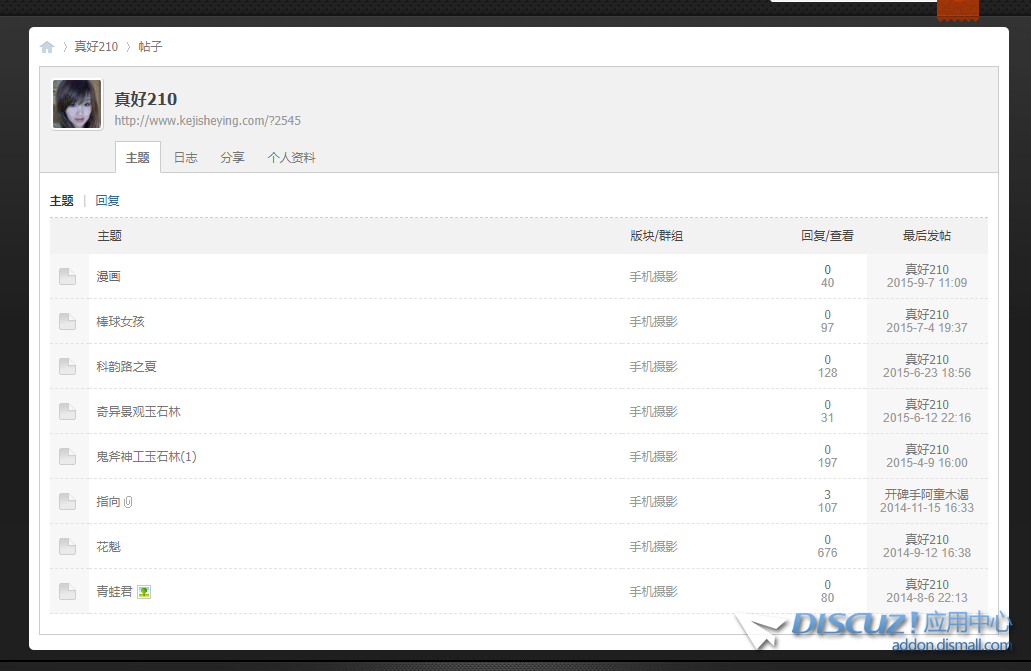The image size is (1031, 671).
Task: Open the 分享 tab
Action: [x=232, y=158]
